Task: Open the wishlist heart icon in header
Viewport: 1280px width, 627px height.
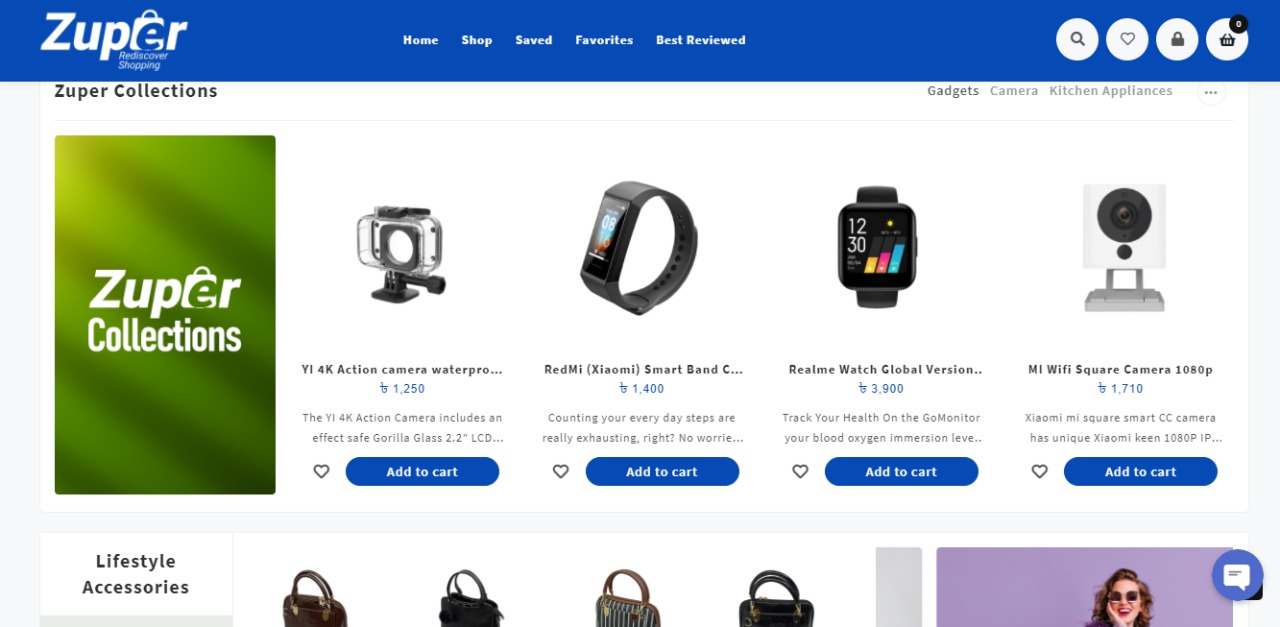Action: pos(1127,39)
